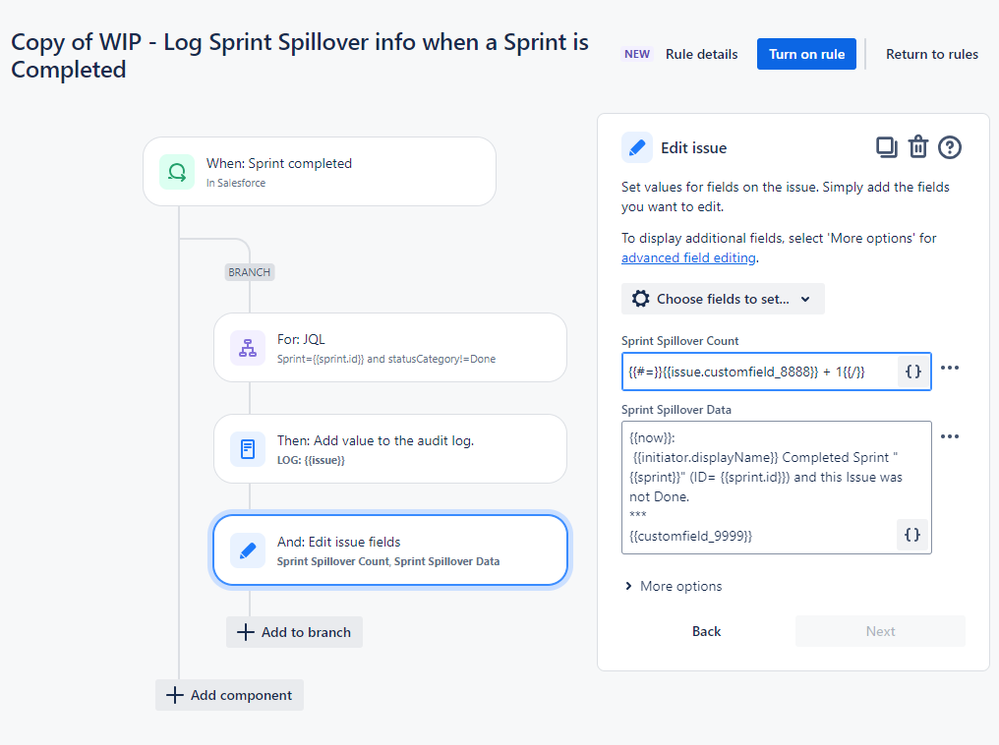Click Return to rules
The image size is (999, 745).
point(931,54)
